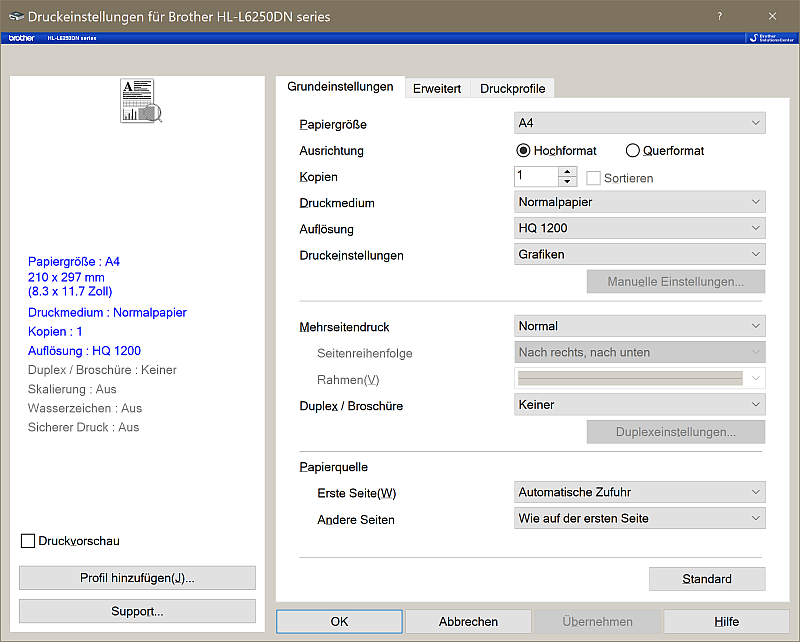800x642 pixels.
Task: Click the 'Papiergröße : A4' summary text
Action: tap(73, 262)
